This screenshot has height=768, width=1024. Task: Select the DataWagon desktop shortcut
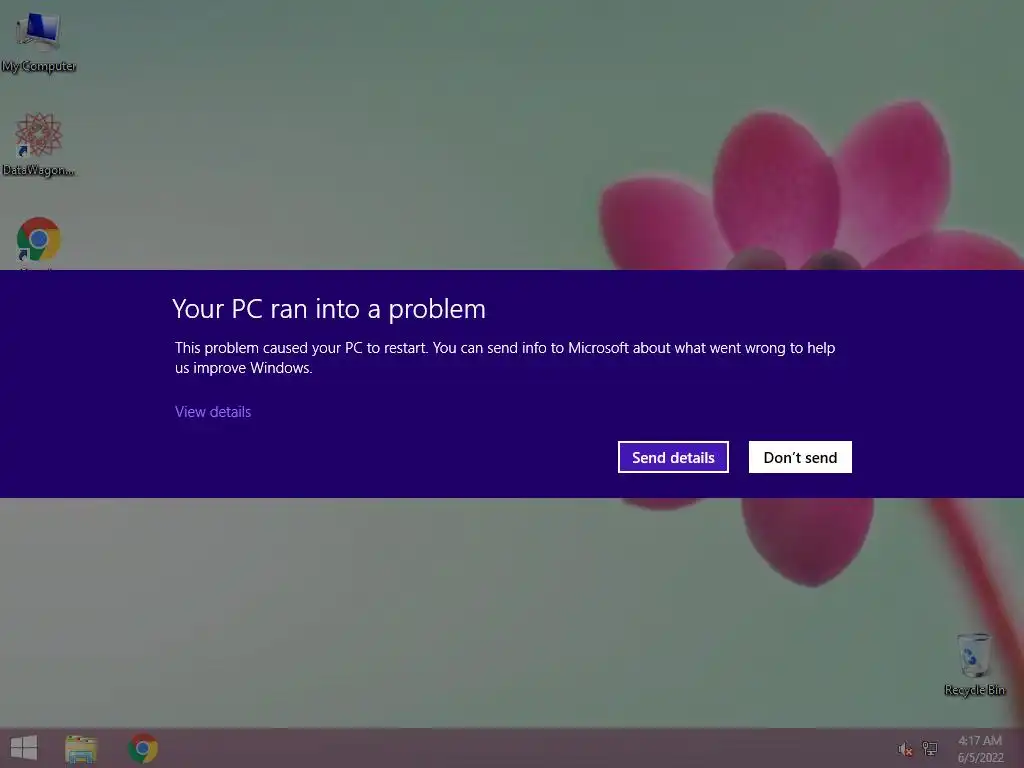[39, 145]
